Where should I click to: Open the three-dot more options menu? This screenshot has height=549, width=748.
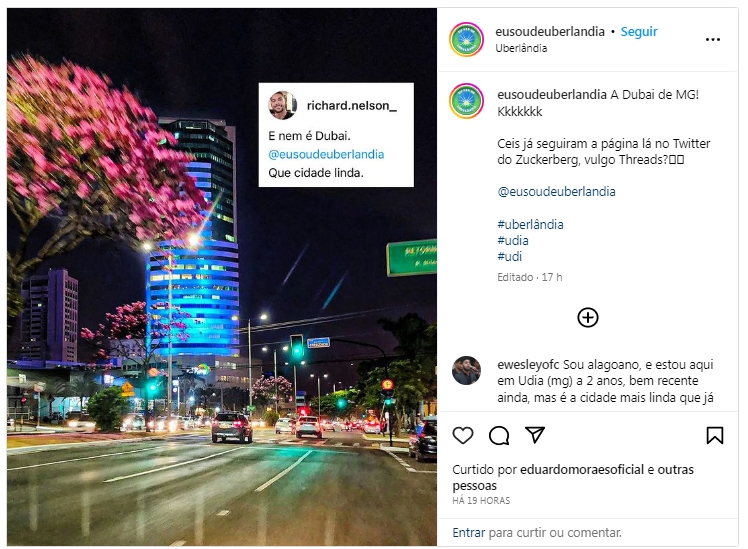(x=713, y=40)
